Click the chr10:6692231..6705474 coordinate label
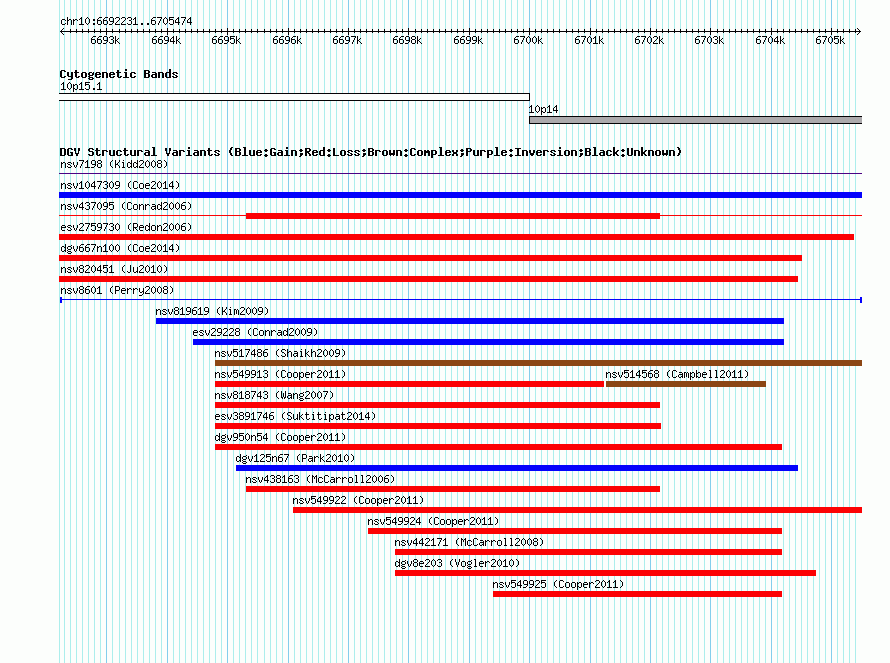The height and width of the screenshot is (663, 890). 126,22
